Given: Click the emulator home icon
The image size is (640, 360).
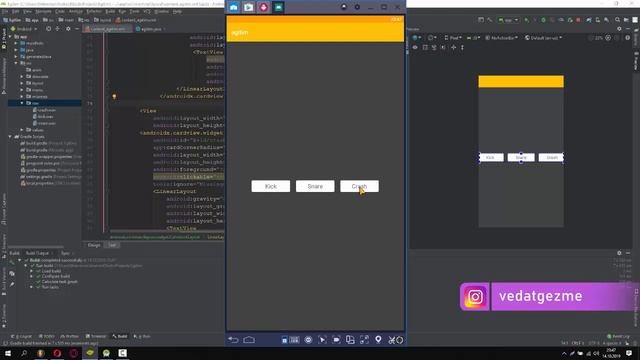Looking at the screenshot, I should coord(249,340).
